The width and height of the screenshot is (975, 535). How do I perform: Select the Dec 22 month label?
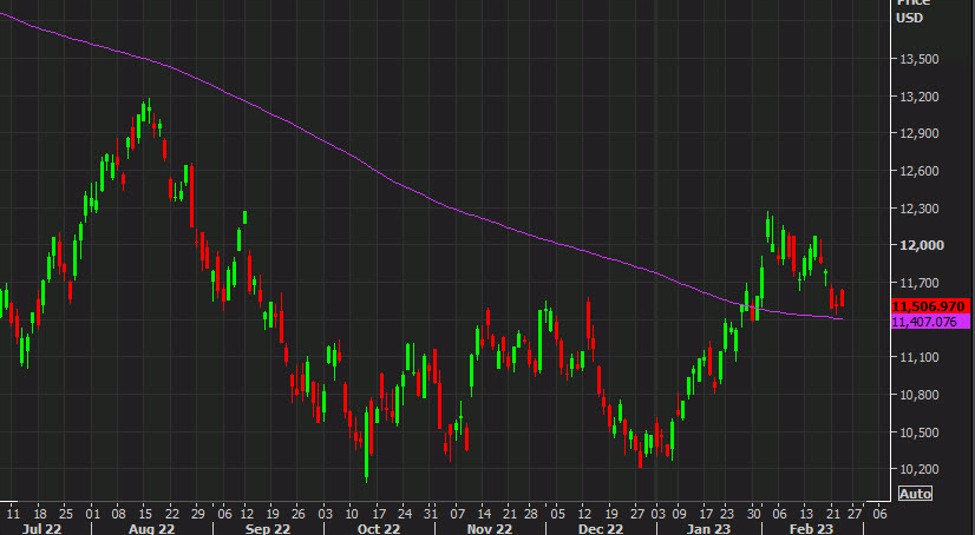601,529
